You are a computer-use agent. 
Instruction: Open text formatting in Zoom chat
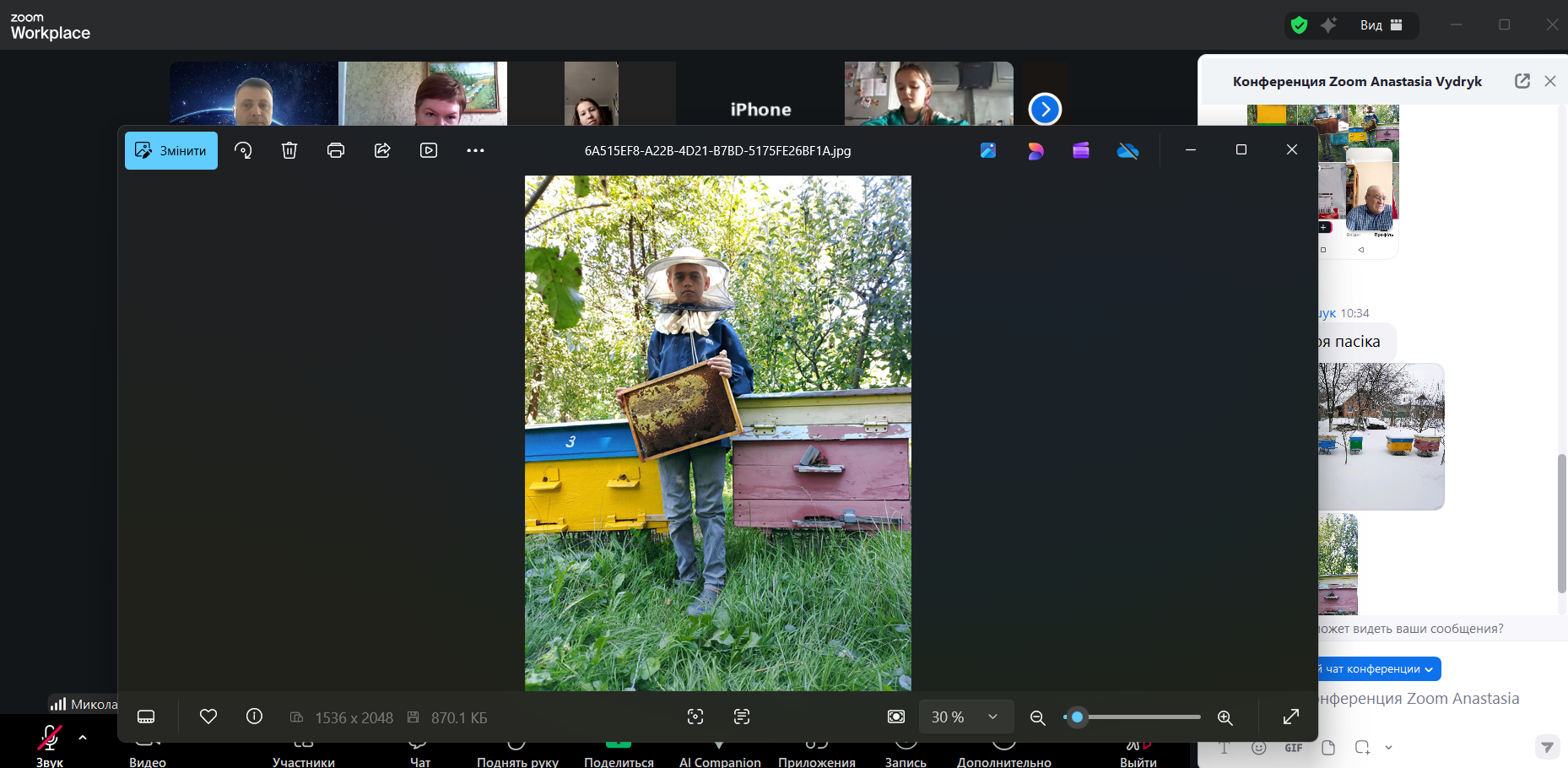[x=1225, y=748]
